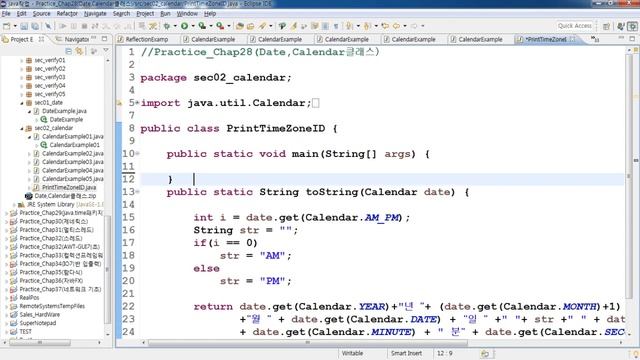Image resolution: width=640 pixels, height=360 pixels.
Task: Click Smart Insert status bar entry
Action: click(x=406, y=353)
